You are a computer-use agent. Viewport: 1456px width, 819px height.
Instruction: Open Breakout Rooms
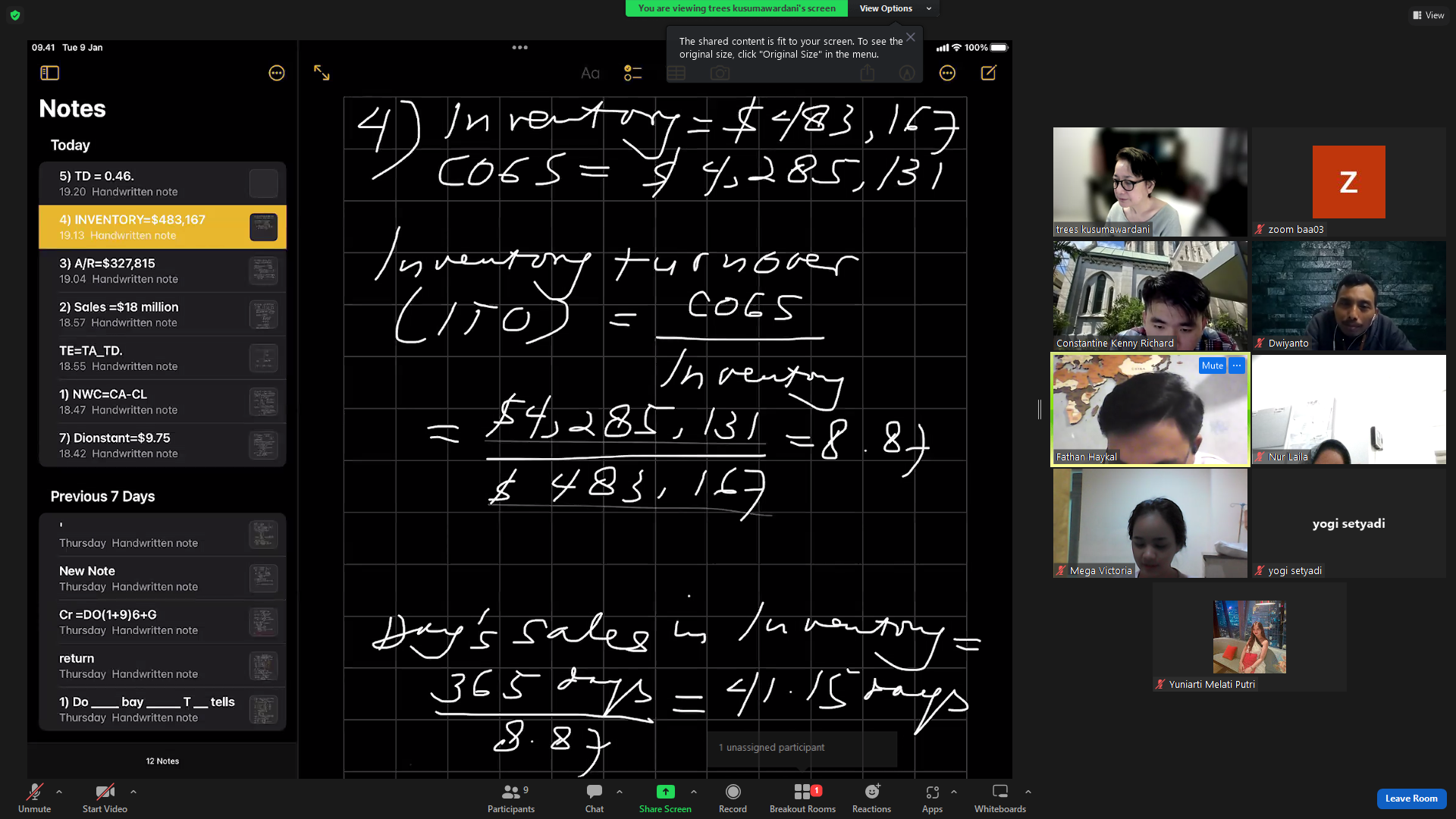pyautogui.click(x=802, y=798)
